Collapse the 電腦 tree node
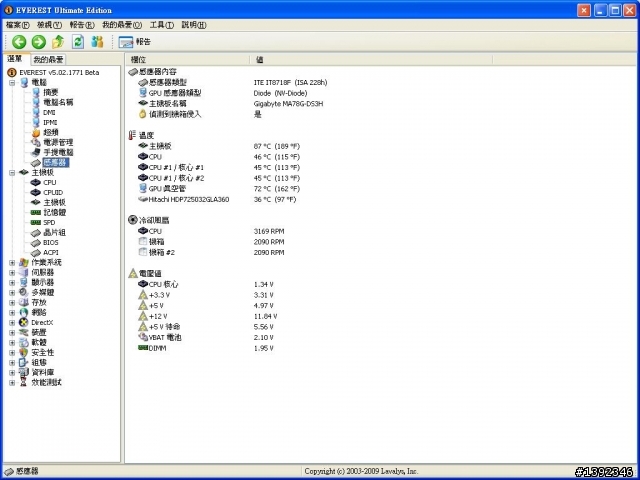Viewport: 640px width, 480px height. coord(12,82)
